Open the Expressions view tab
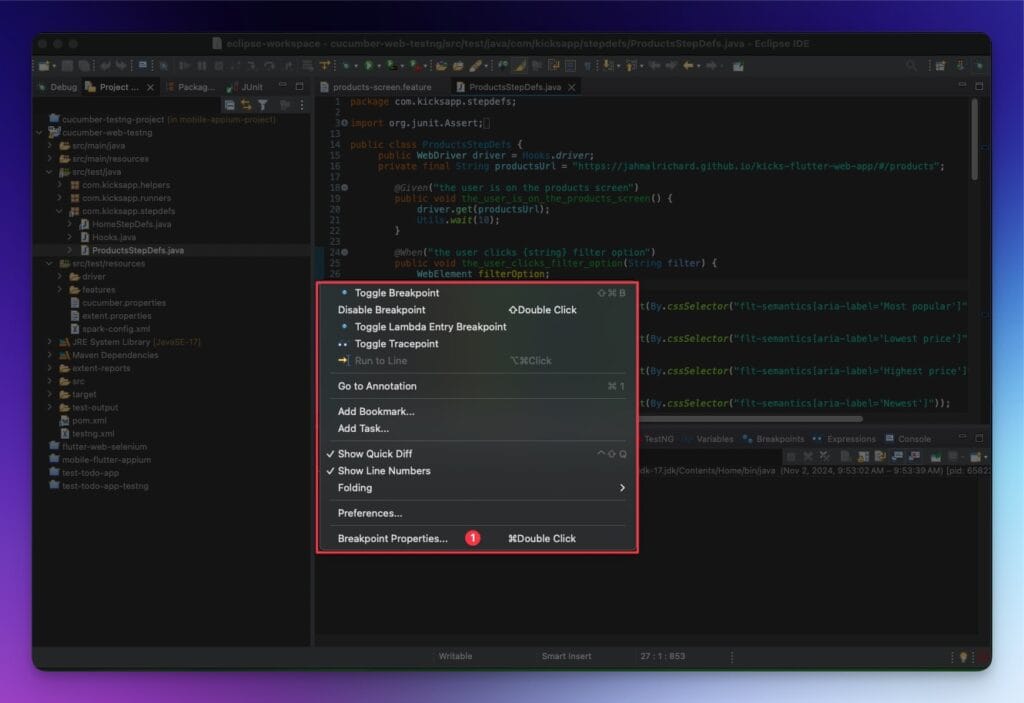This screenshot has height=703, width=1024. [844, 439]
